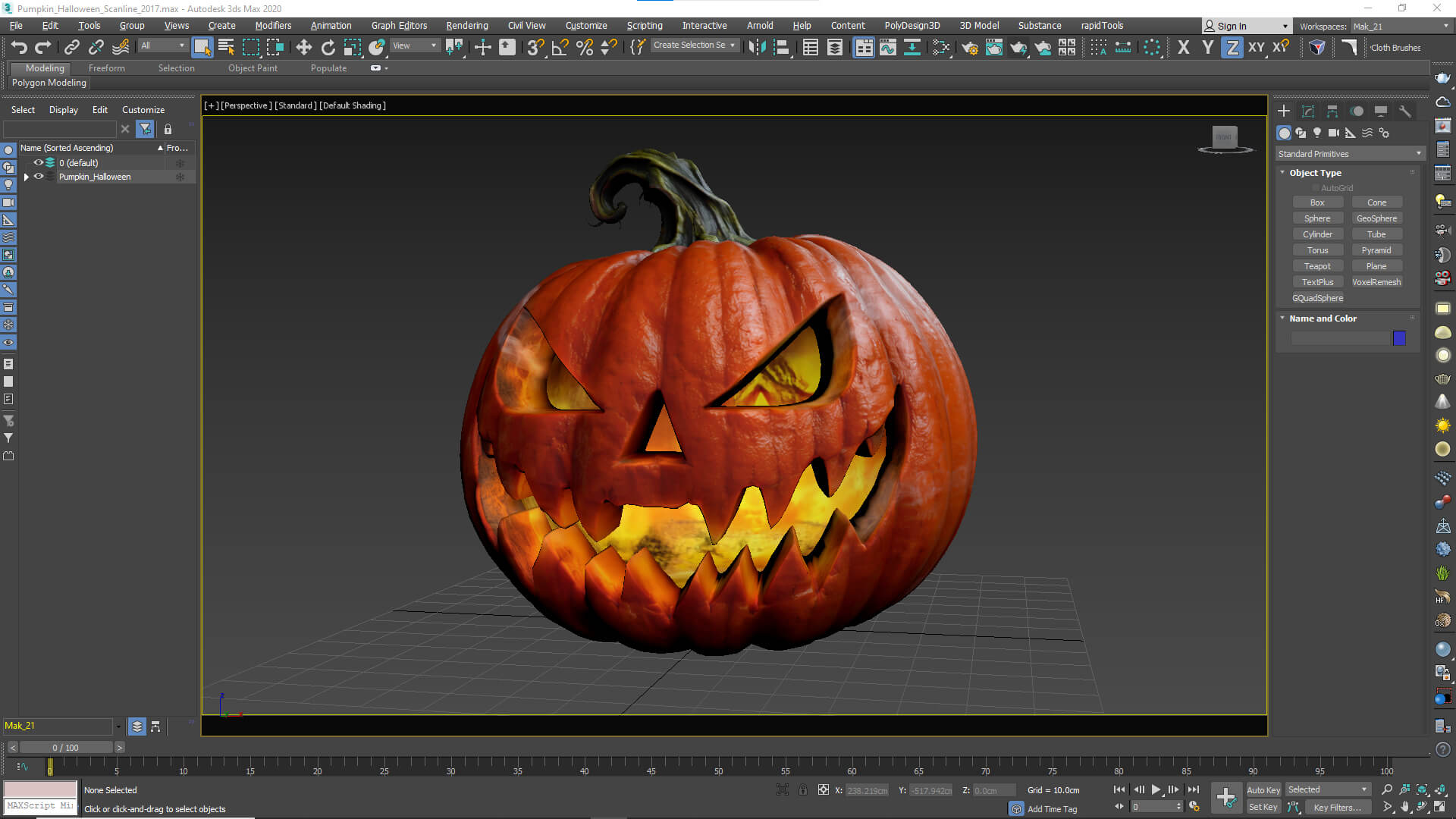Click the scene explorer search field
The image size is (1456, 819).
point(60,129)
